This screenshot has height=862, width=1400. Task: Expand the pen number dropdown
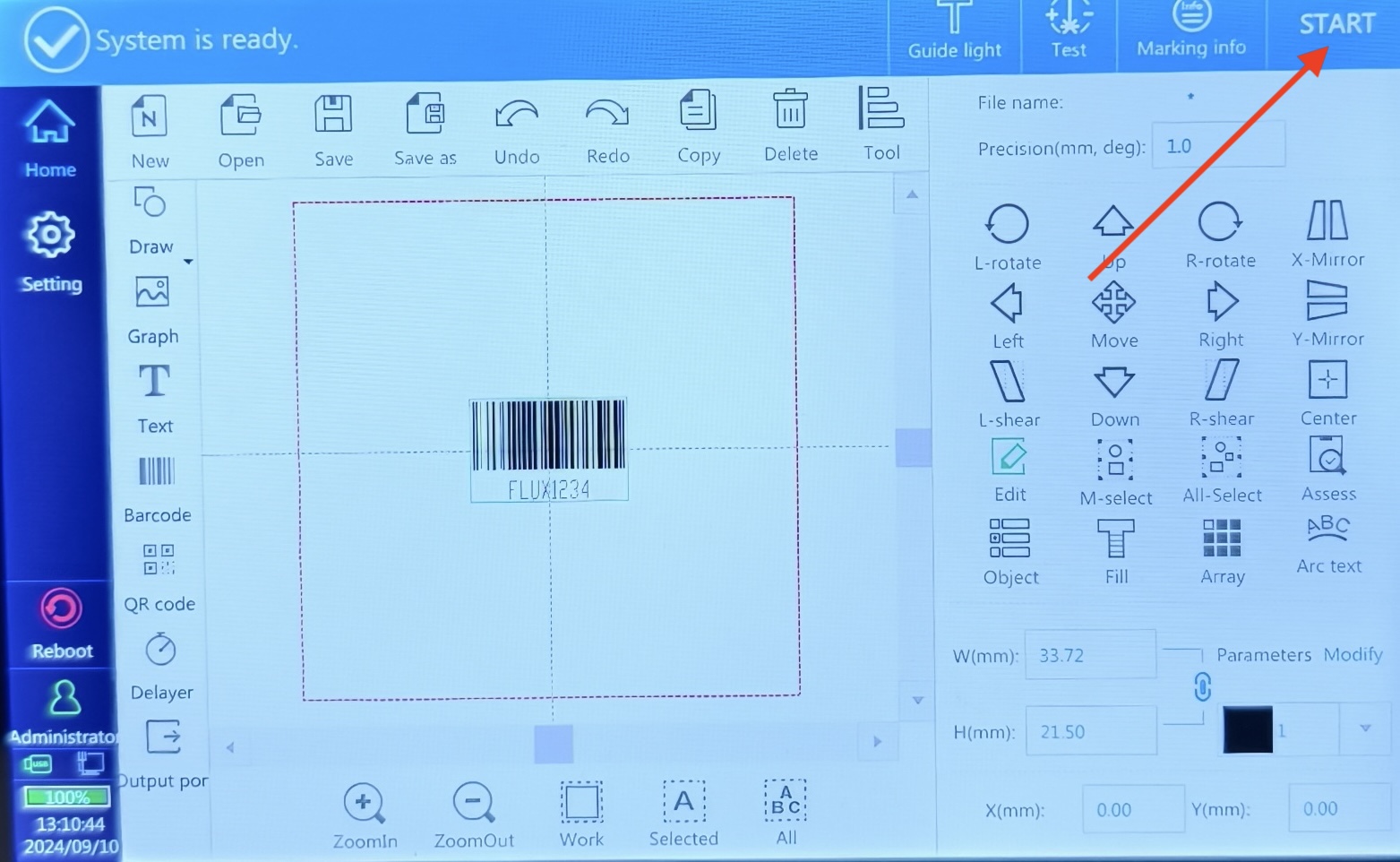pyautogui.click(x=1365, y=728)
